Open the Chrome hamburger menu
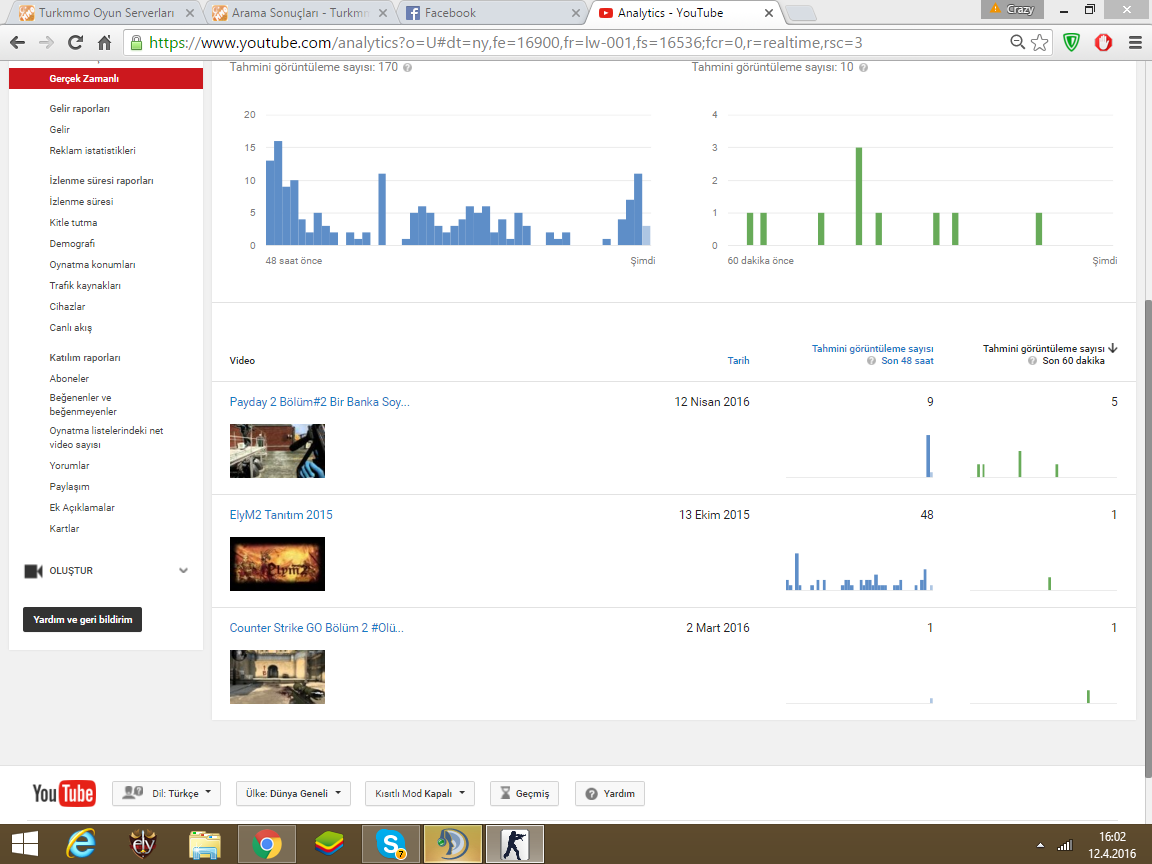1152x864 pixels. coord(1135,43)
